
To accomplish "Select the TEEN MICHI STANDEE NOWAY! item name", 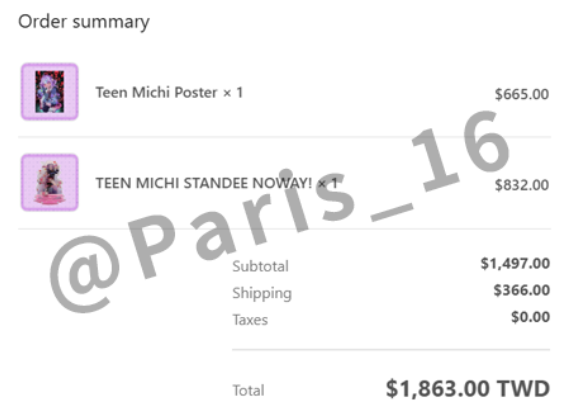I will click(204, 183).
